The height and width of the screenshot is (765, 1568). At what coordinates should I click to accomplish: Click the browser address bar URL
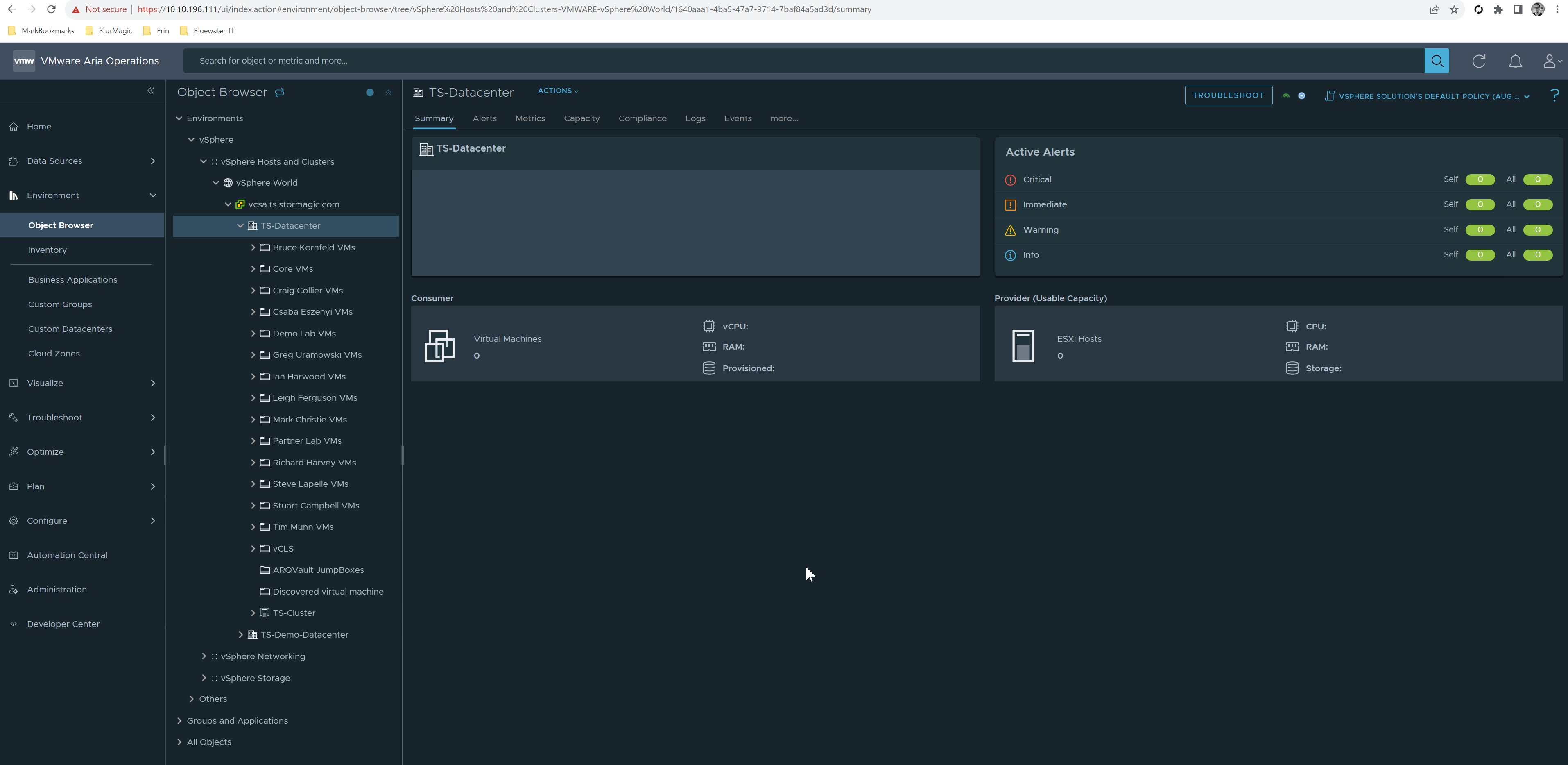pyautogui.click(x=505, y=9)
